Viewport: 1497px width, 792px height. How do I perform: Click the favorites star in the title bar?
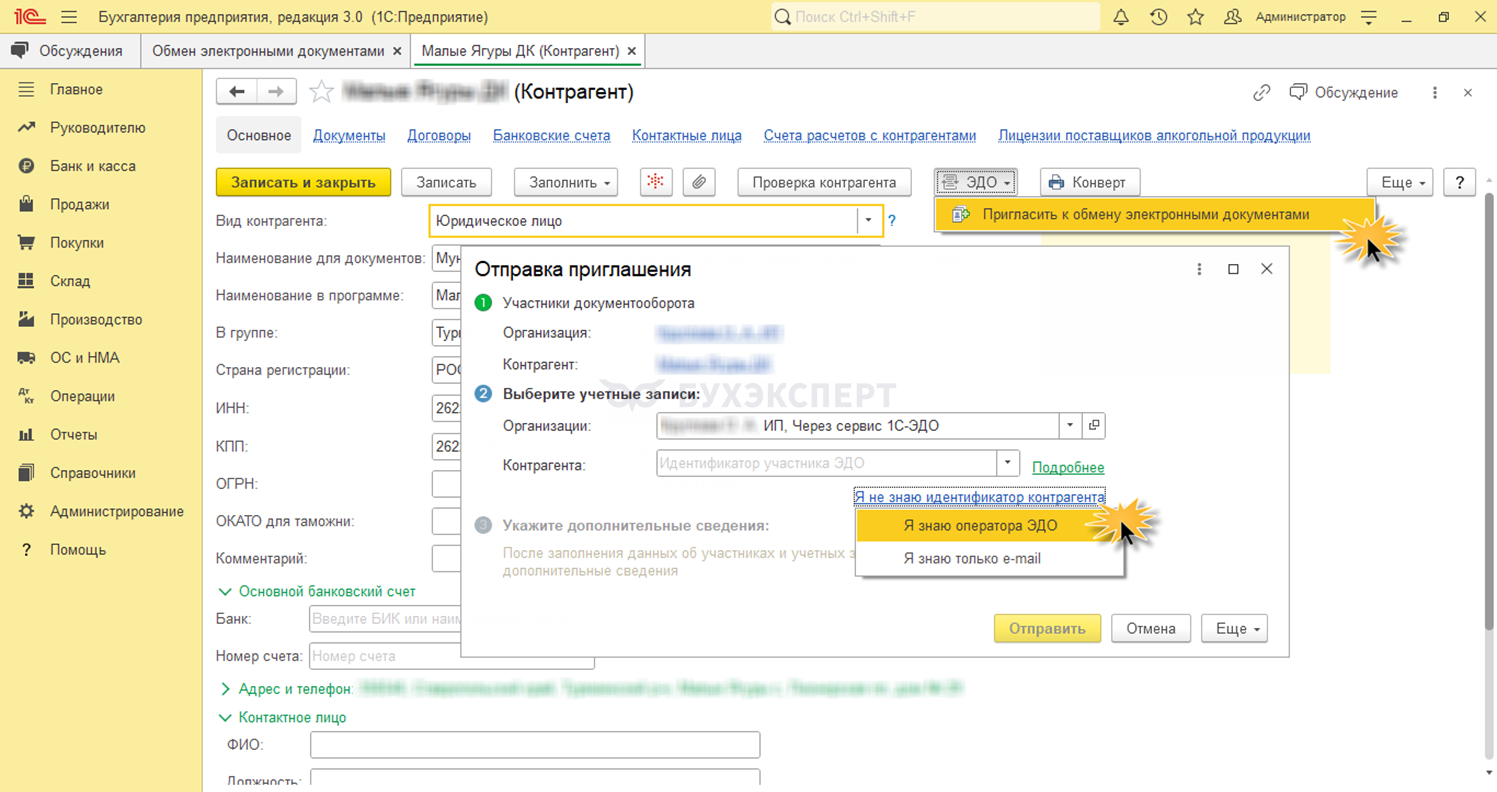click(1195, 17)
